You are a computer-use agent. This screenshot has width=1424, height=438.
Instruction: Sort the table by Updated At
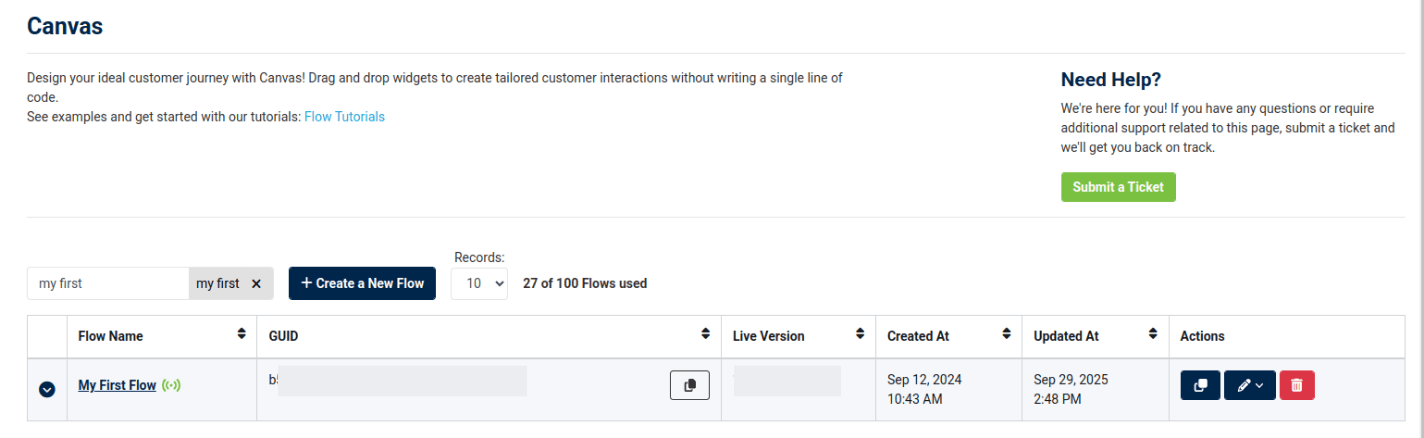coord(1152,335)
